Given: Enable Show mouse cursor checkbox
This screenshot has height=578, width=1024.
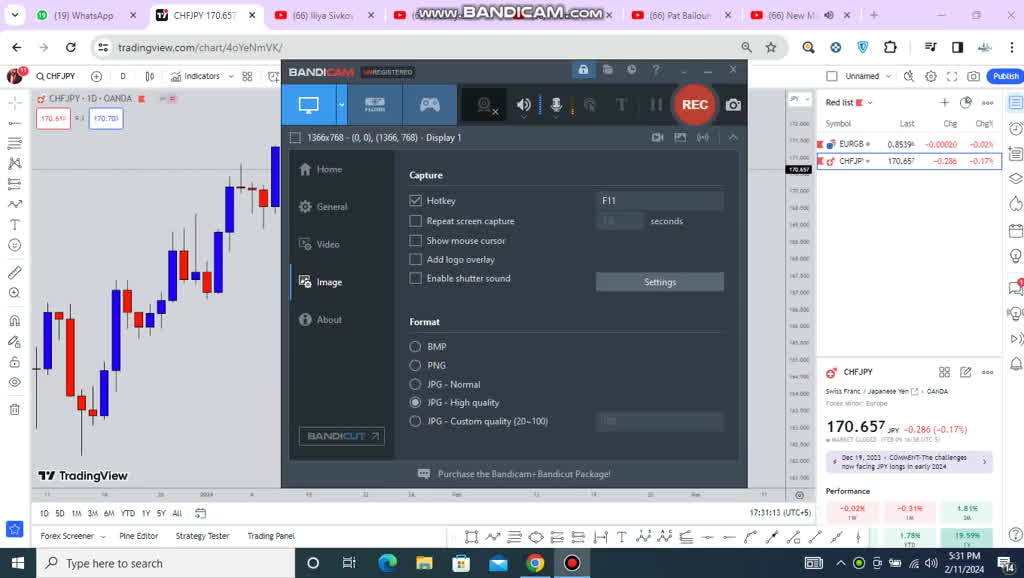Looking at the screenshot, I should point(416,241).
